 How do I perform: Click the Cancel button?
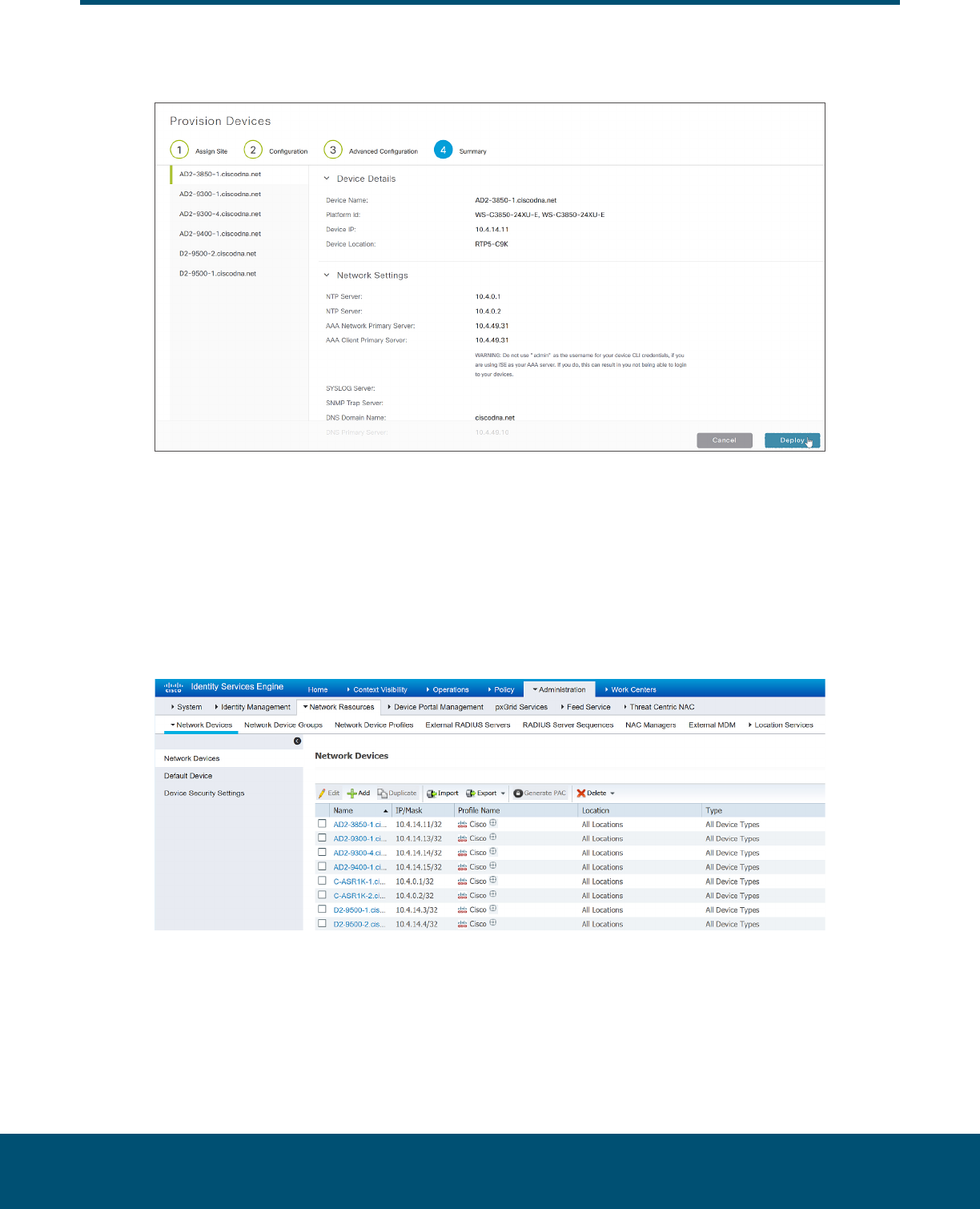[x=725, y=440]
